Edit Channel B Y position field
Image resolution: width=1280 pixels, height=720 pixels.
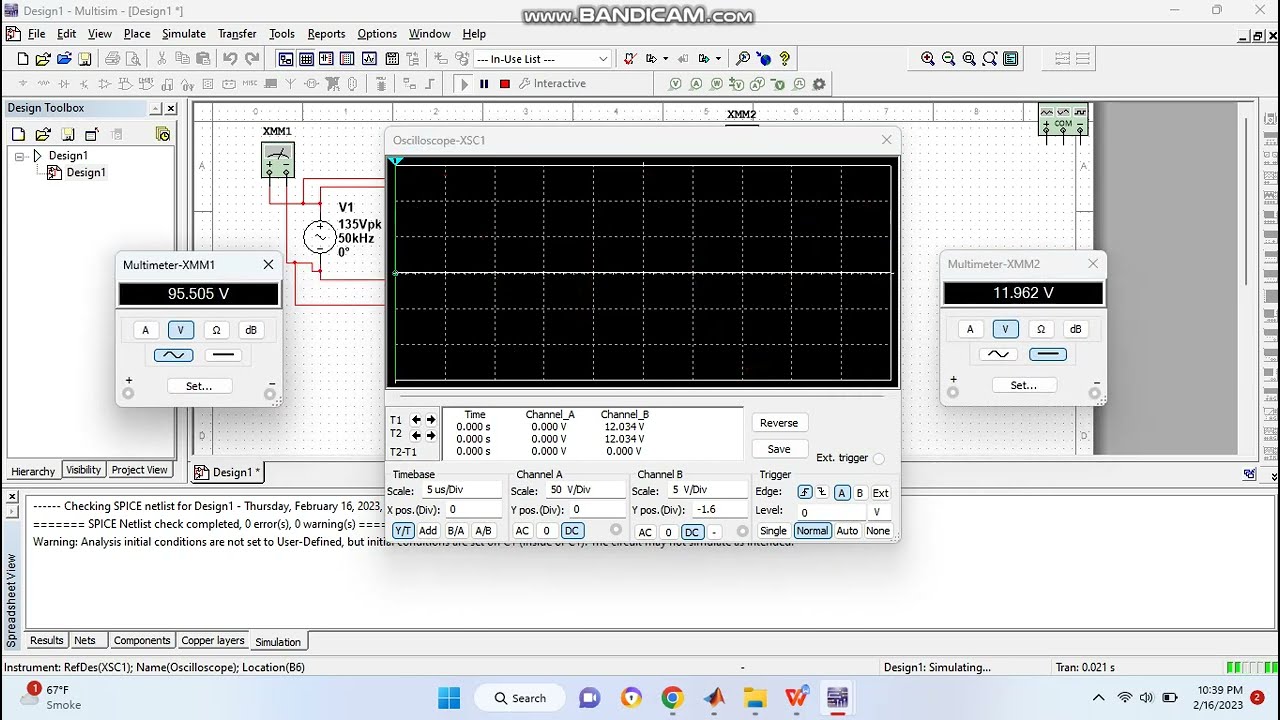(x=721, y=509)
